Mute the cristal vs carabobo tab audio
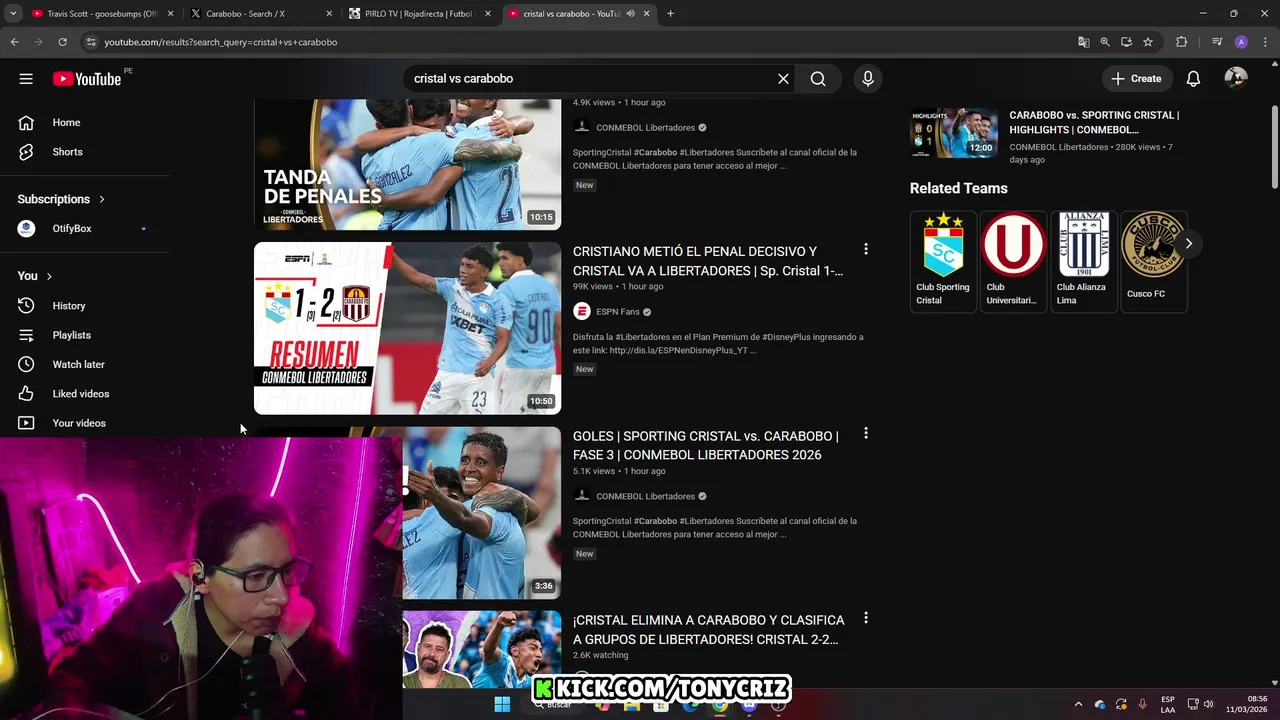The image size is (1280, 720). tap(630, 14)
